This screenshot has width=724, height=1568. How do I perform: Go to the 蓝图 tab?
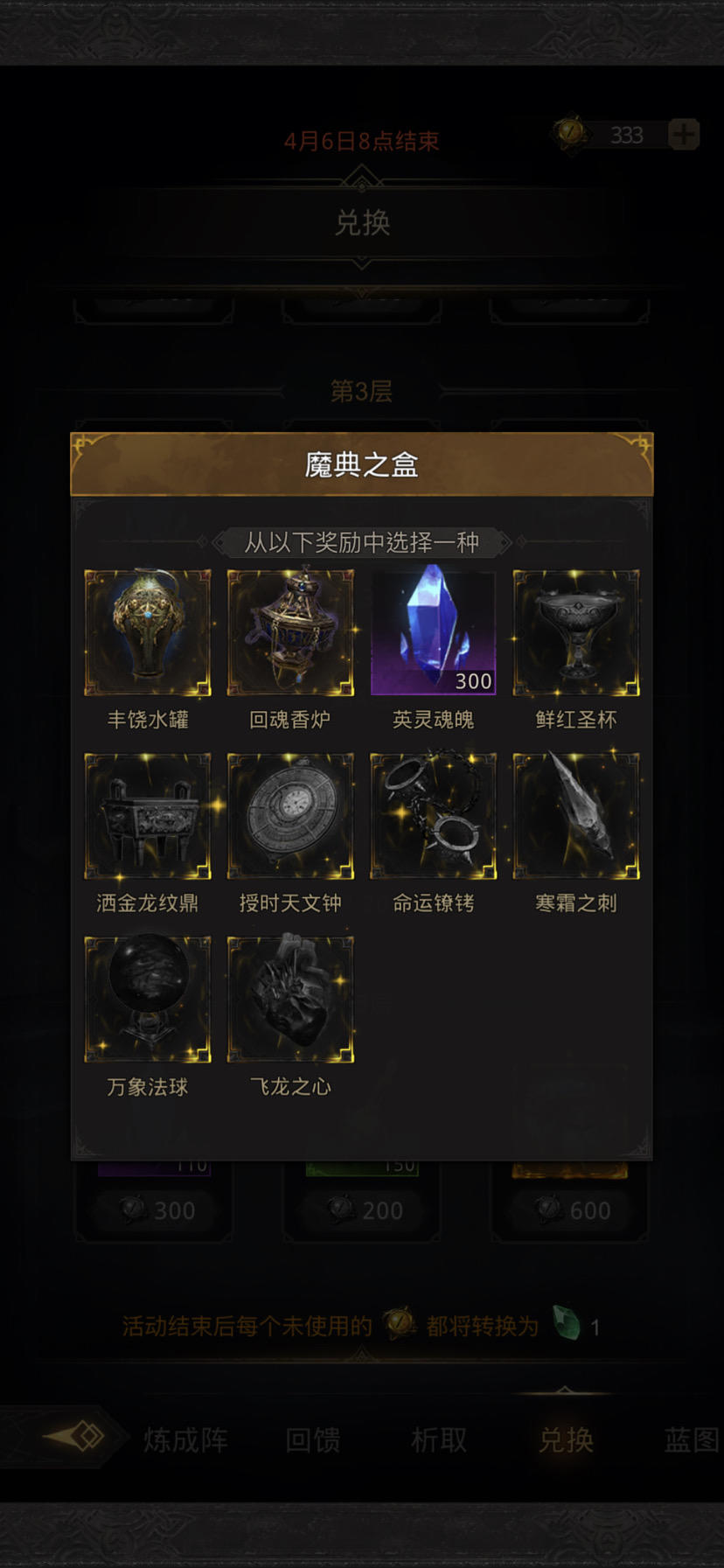point(692,1439)
